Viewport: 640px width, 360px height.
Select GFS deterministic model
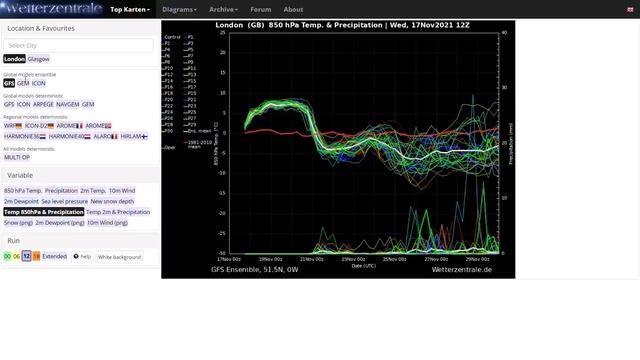click(9, 104)
